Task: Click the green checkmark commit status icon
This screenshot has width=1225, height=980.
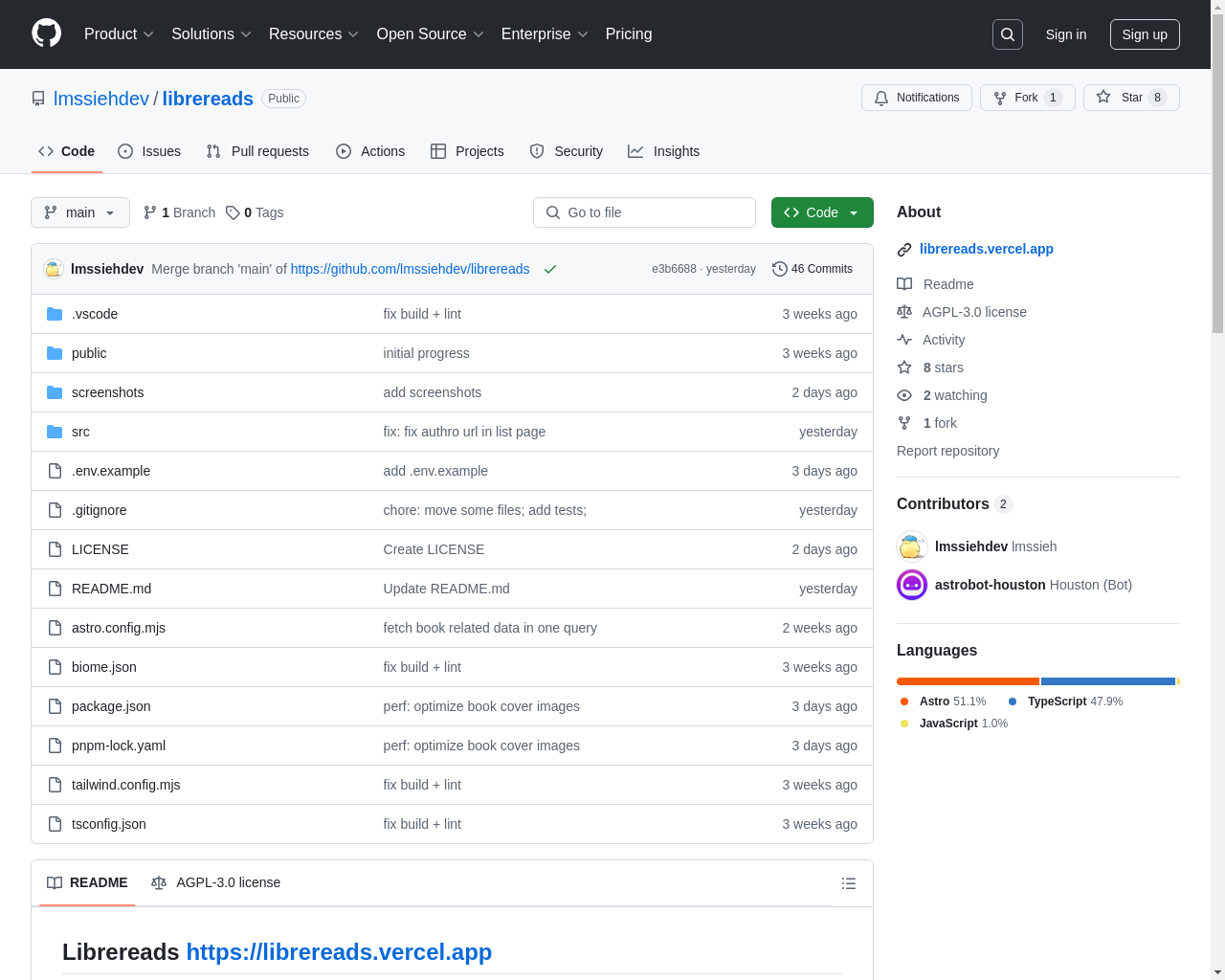Action: point(550,269)
